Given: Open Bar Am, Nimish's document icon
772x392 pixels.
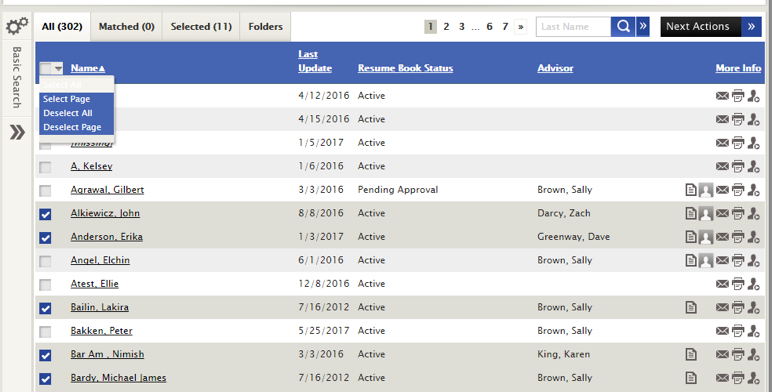Looking at the screenshot, I should point(691,354).
